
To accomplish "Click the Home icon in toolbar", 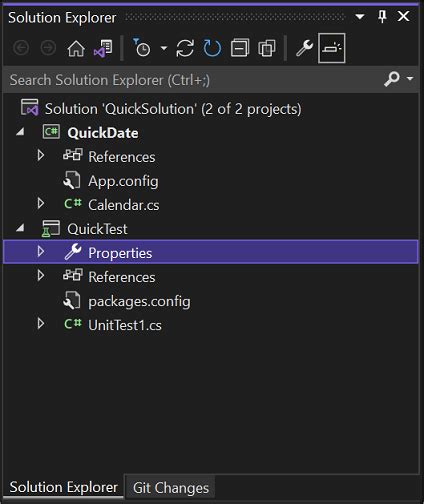I will [x=76, y=49].
